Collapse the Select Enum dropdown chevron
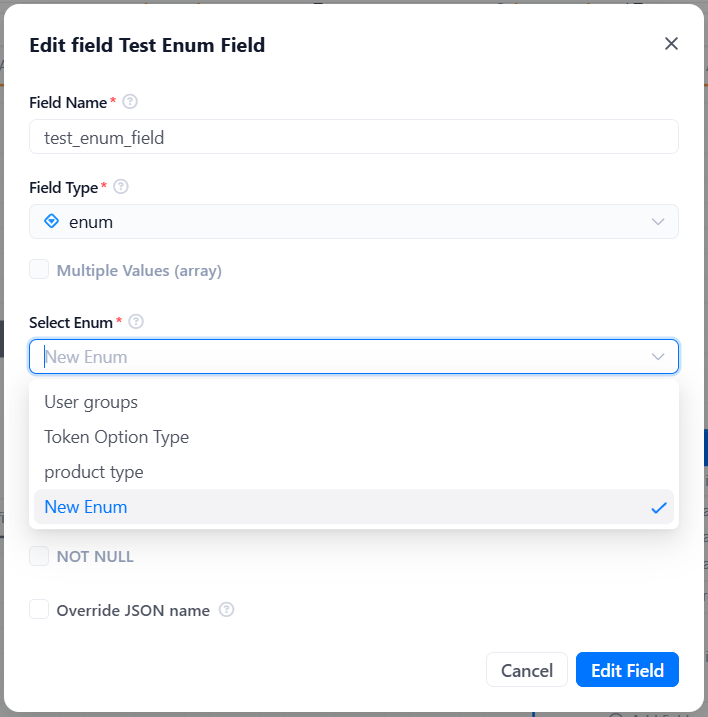 point(658,357)
